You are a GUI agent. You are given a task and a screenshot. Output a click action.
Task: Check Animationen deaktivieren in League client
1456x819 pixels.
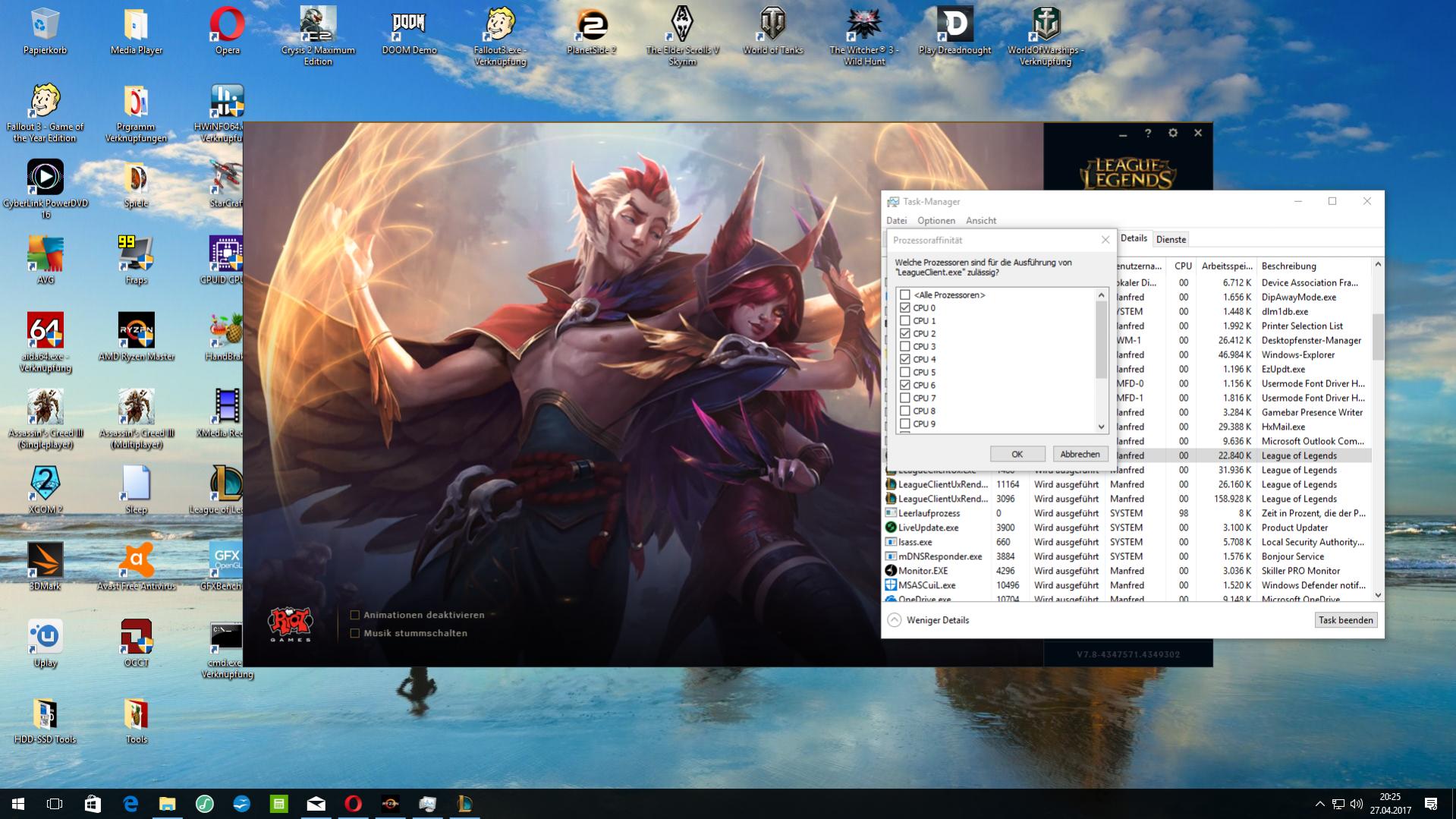[x=354, y=615]
